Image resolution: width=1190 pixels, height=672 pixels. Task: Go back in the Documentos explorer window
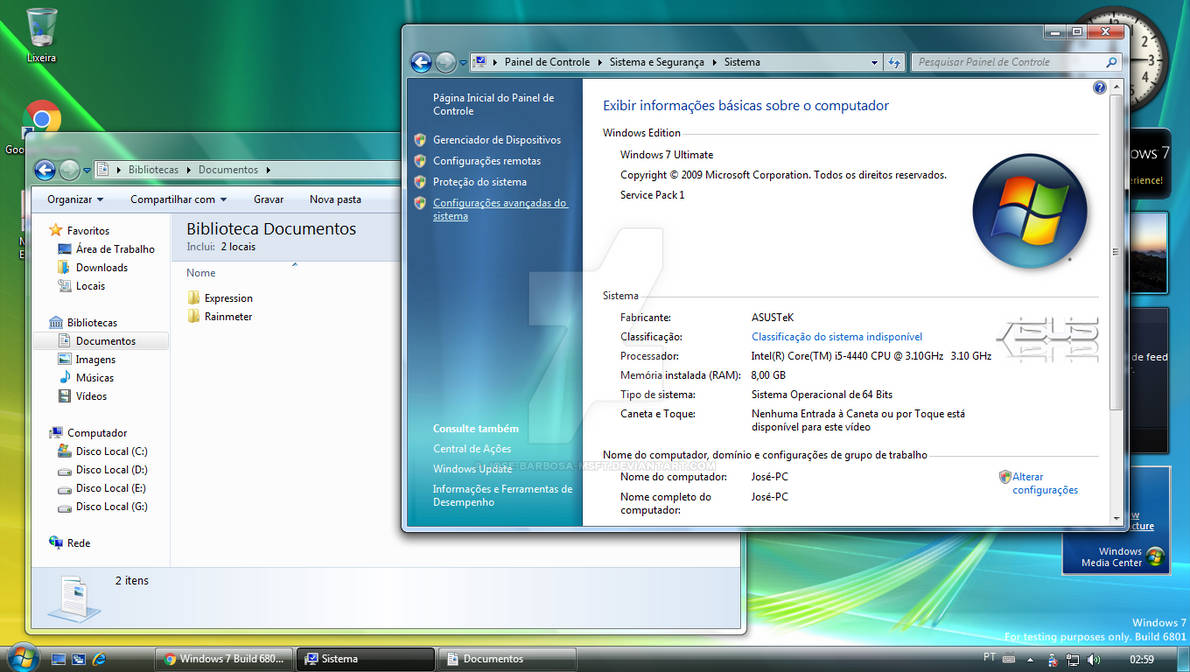click(45, 170)
